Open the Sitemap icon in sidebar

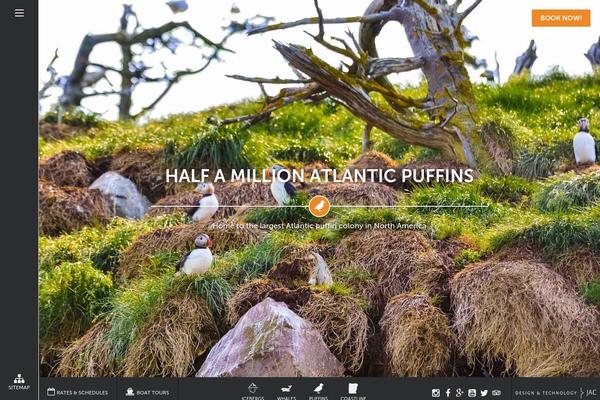(x=19, y=382)
